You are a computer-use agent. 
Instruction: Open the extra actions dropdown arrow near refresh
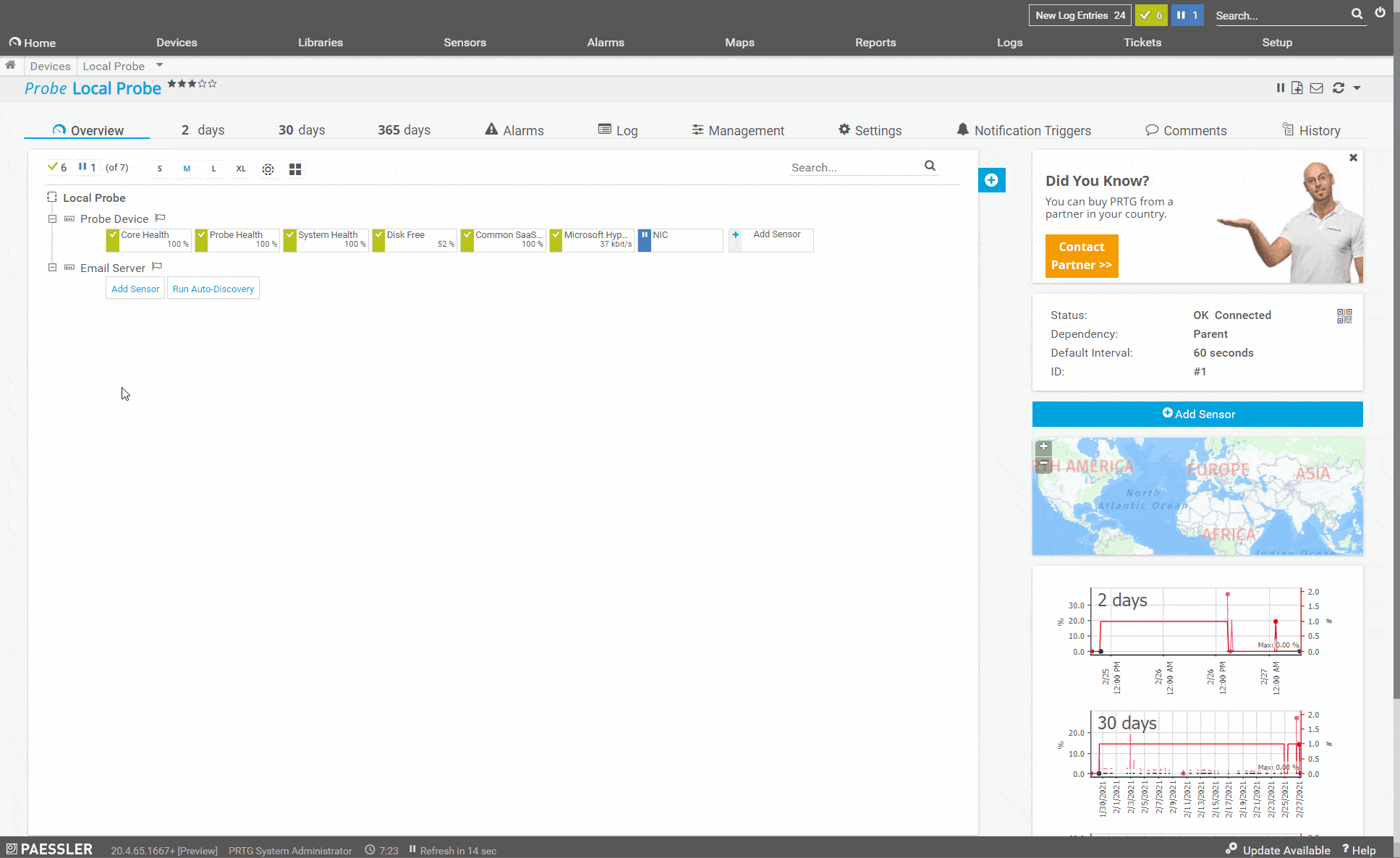(x=1357, y=88)
